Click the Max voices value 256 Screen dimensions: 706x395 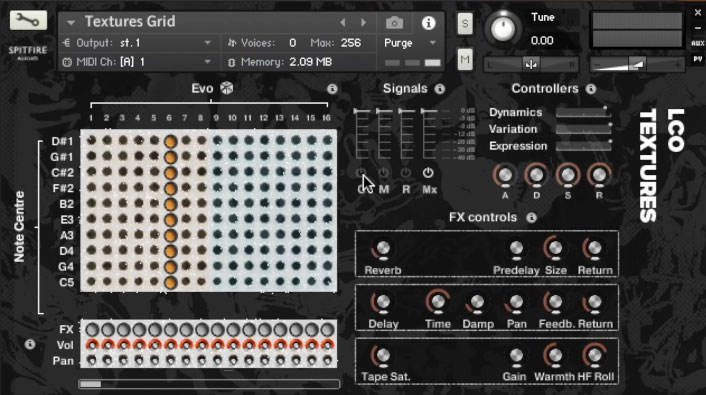(x=351, y=43)
